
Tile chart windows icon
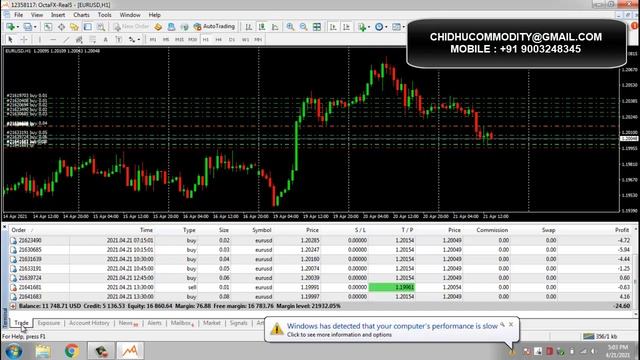317,27
